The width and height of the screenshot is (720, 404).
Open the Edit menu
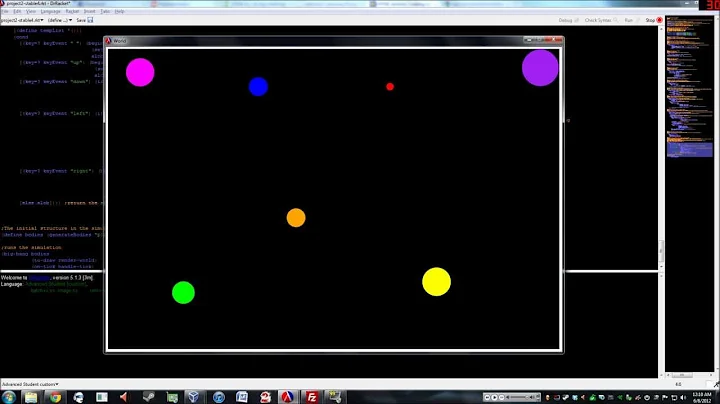pyautogui.click(x=17, y=11)
